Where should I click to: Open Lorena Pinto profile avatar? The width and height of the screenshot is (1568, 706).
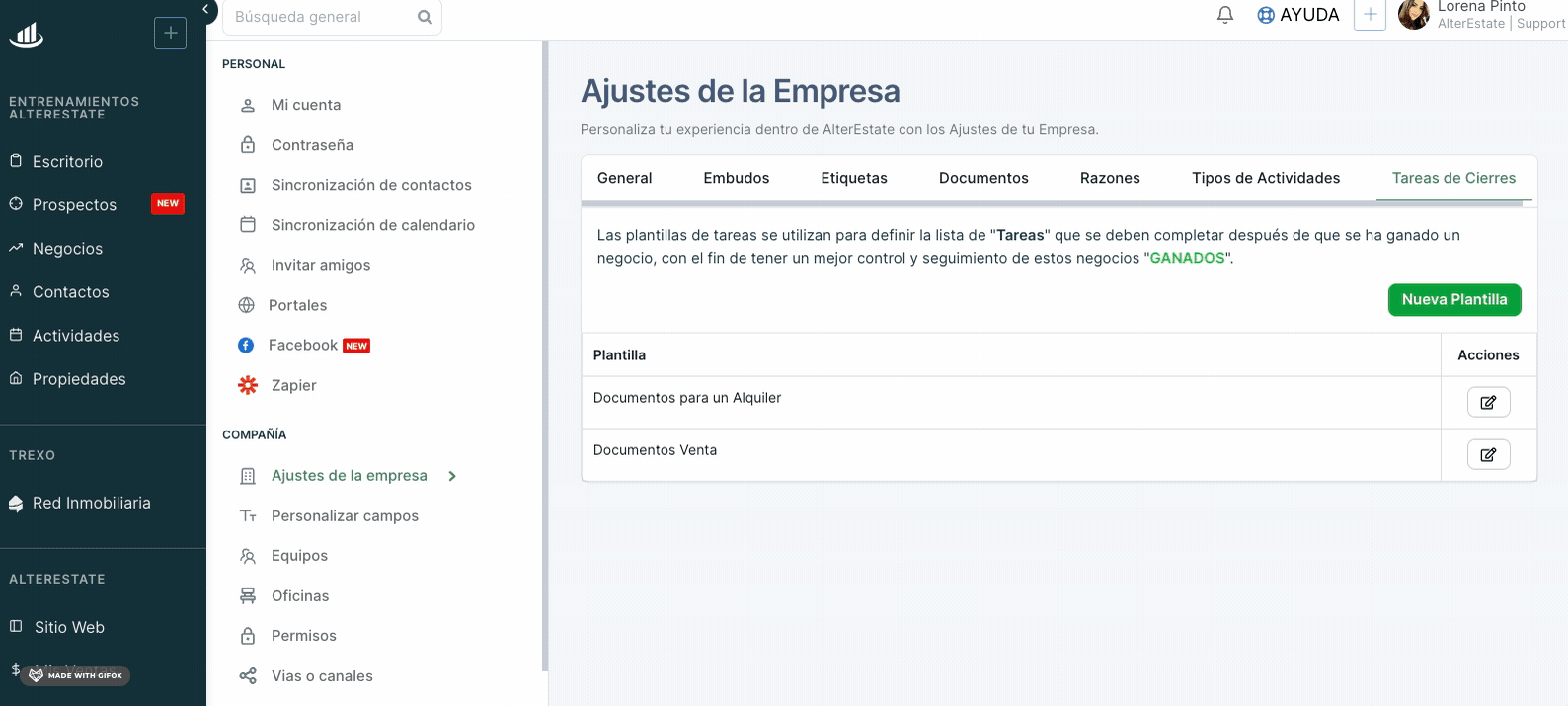click(1413, 15)
